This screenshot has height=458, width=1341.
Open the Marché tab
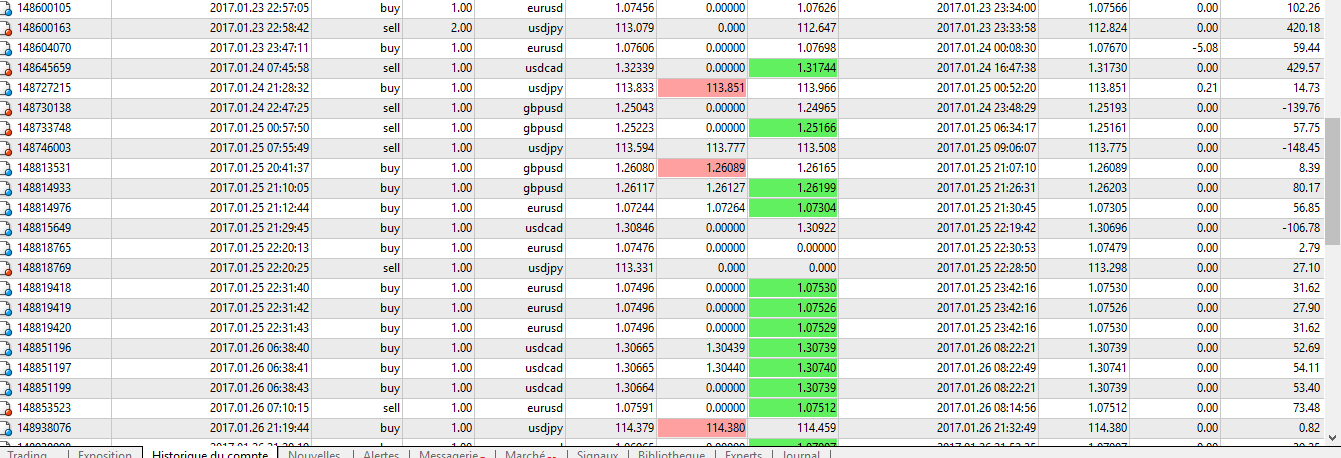pos(530,453)
